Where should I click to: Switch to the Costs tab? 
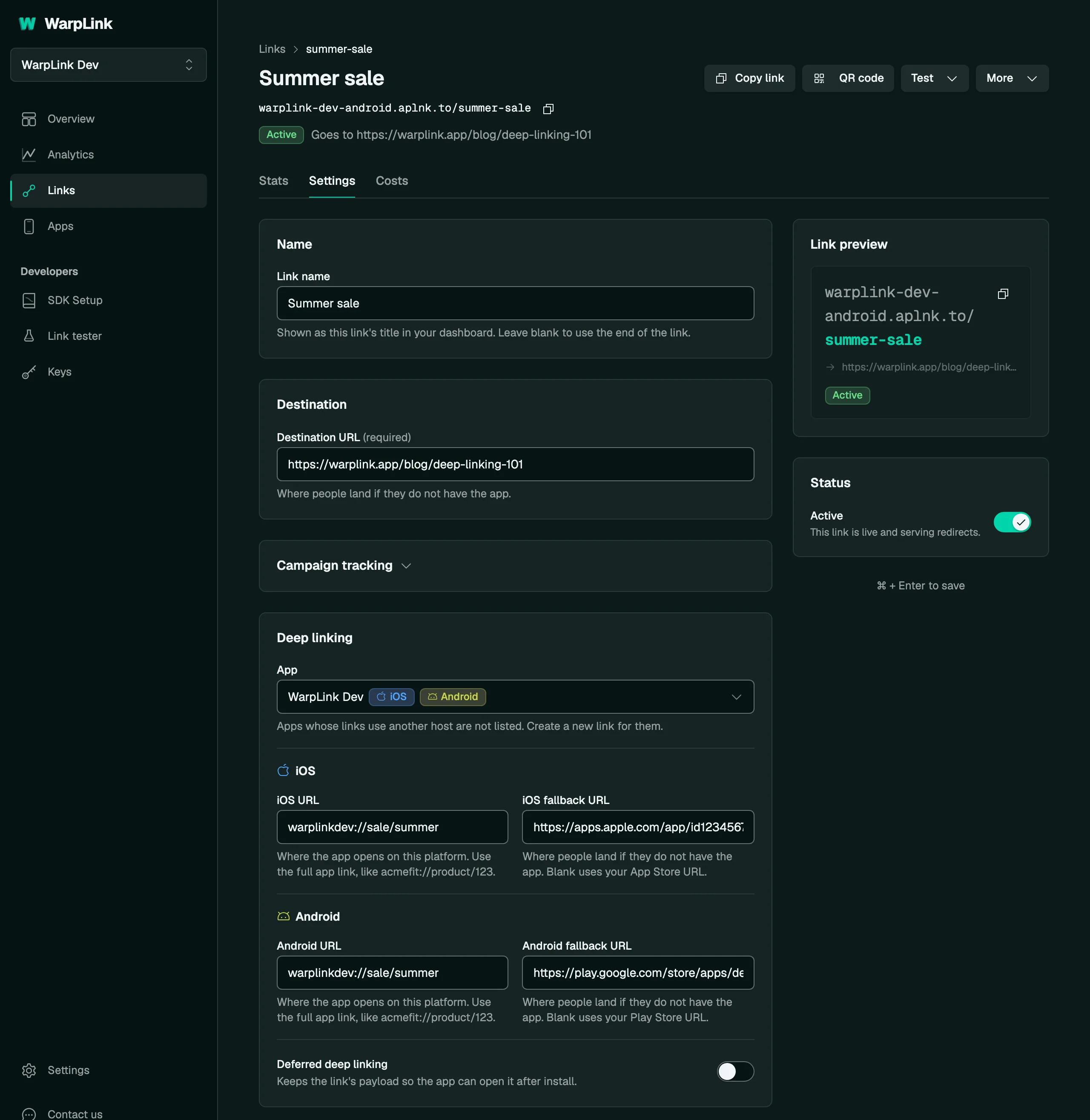(392, 181)
